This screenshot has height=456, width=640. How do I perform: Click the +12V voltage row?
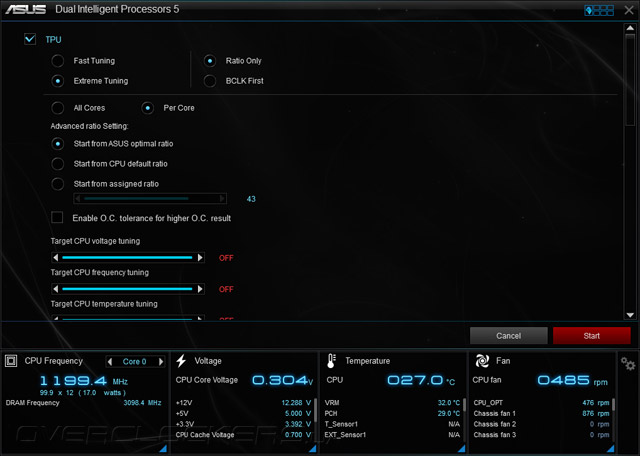[x=243, y=403]
